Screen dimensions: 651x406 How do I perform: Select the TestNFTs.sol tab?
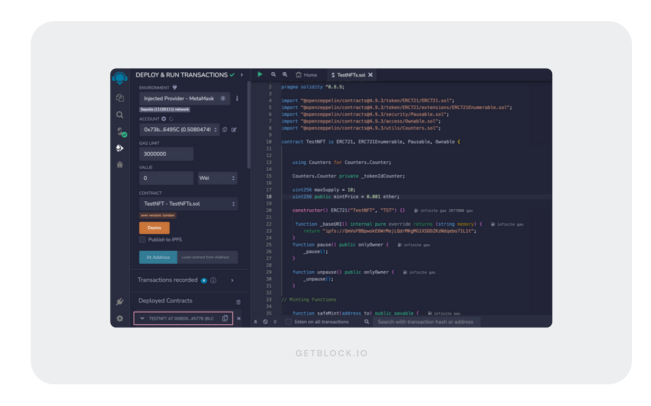[x=348, y=75]
